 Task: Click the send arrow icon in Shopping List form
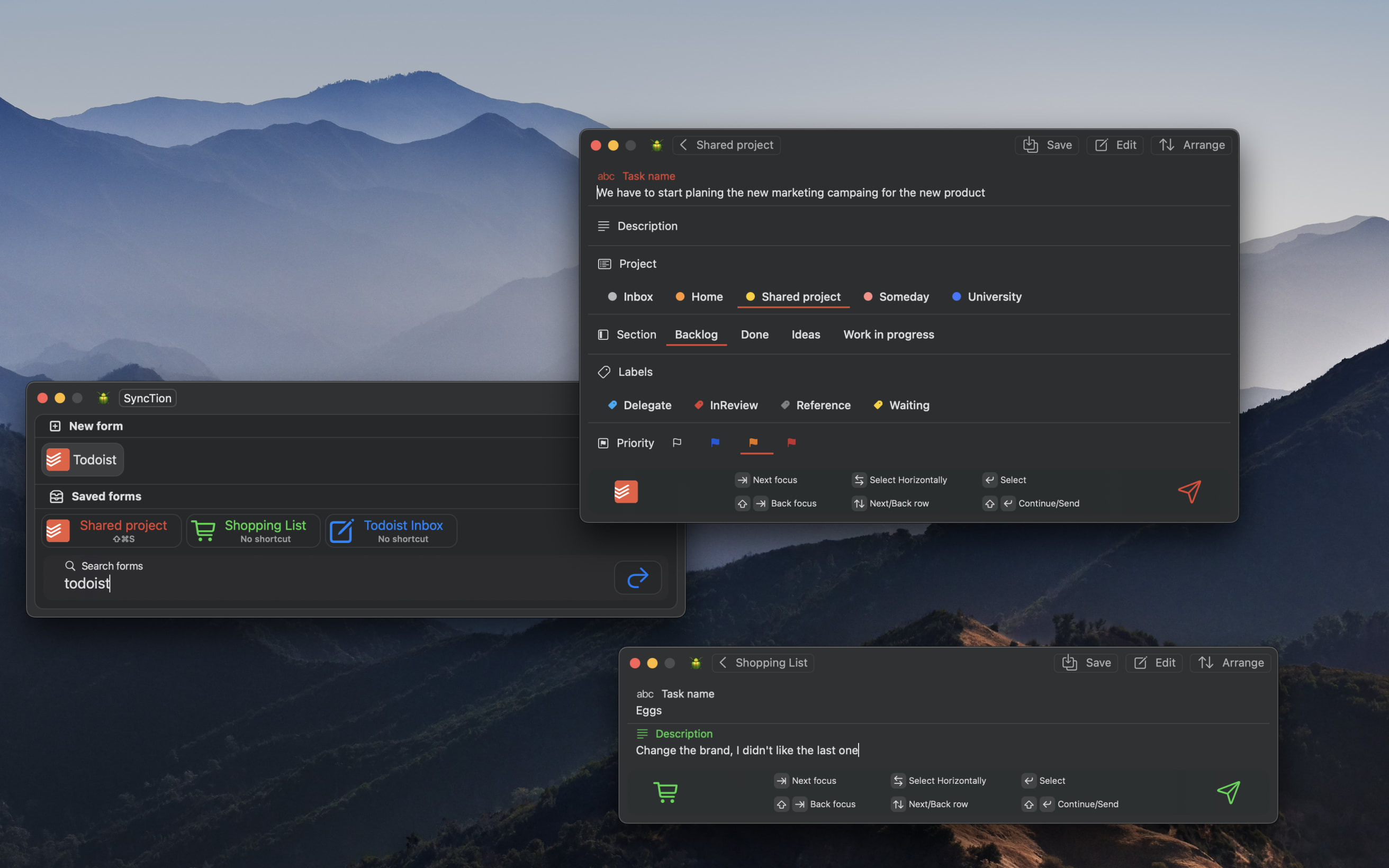1228,793
